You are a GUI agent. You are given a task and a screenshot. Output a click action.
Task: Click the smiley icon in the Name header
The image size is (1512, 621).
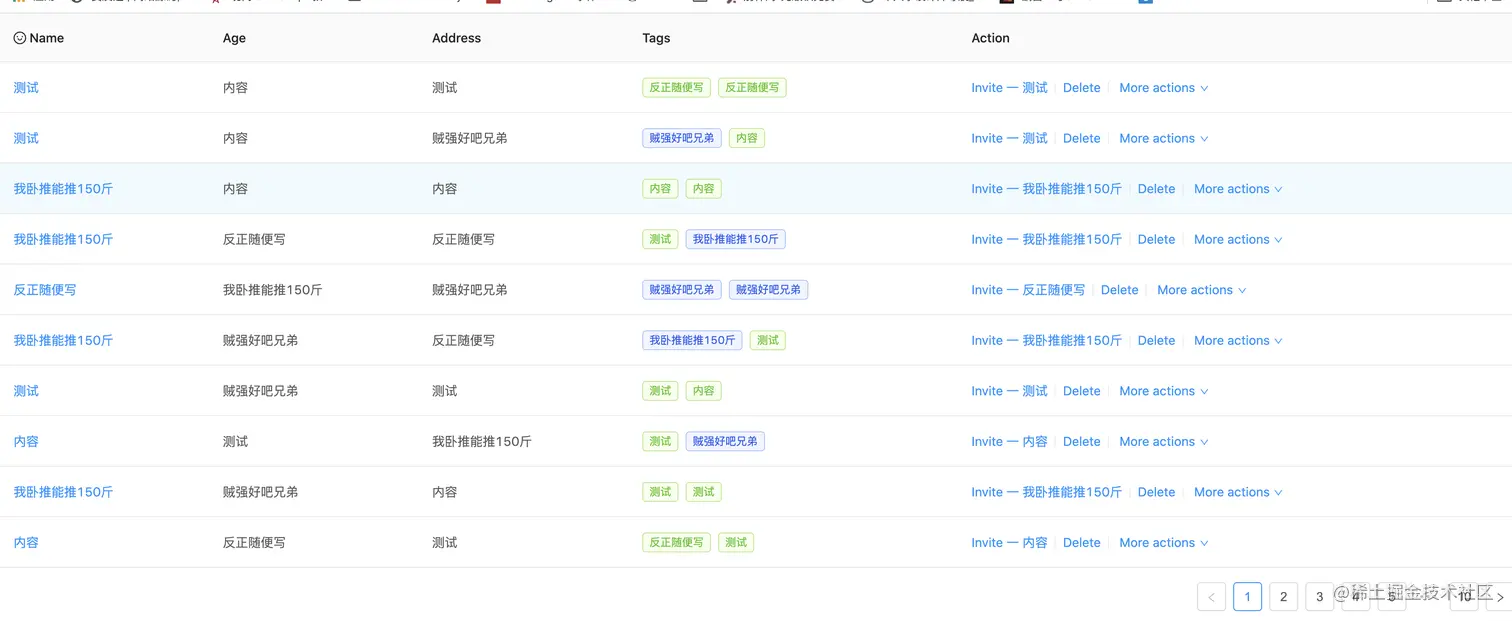coord(19,38)
